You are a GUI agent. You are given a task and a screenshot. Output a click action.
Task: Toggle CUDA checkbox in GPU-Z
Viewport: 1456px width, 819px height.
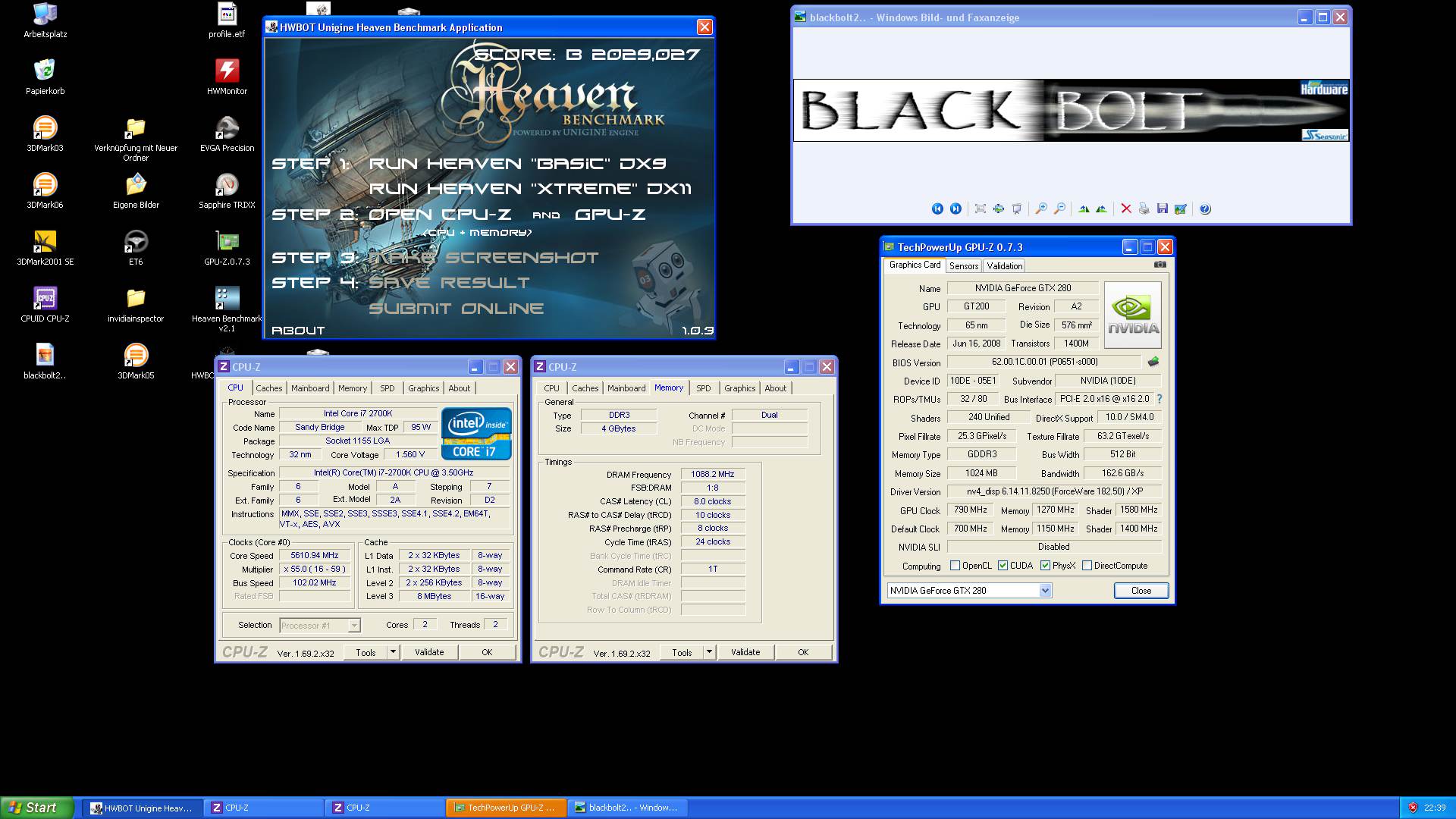tap(1003, 566)
